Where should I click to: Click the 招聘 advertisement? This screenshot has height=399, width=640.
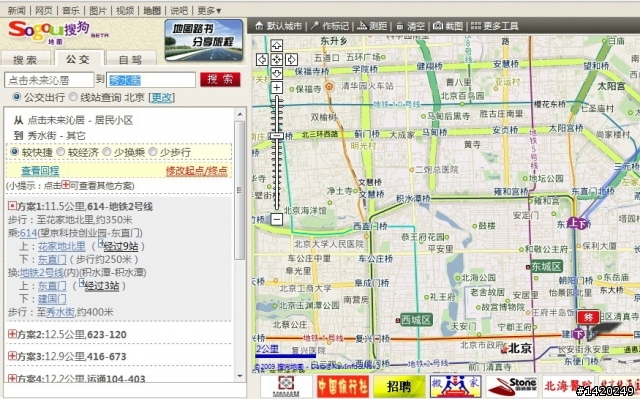pyautogui.click(x=399, y=386)
